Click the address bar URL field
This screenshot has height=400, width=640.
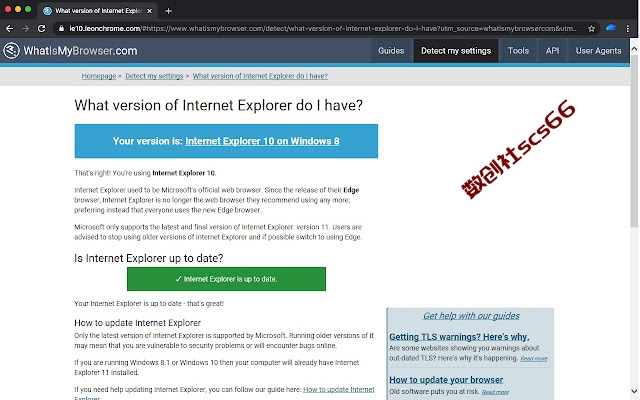tap(324, 29)
